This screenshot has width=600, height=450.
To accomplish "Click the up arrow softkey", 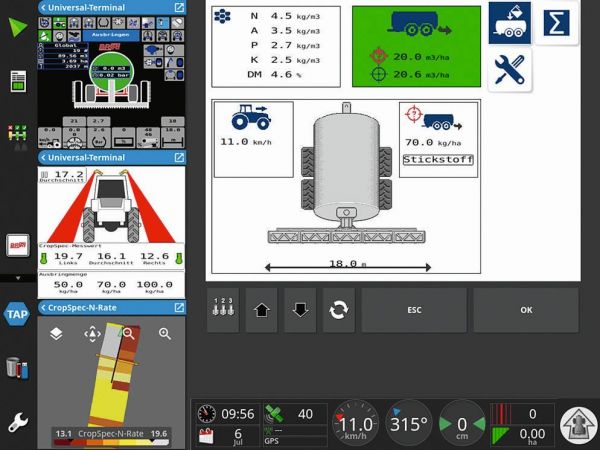I will (x=262, y=310).
